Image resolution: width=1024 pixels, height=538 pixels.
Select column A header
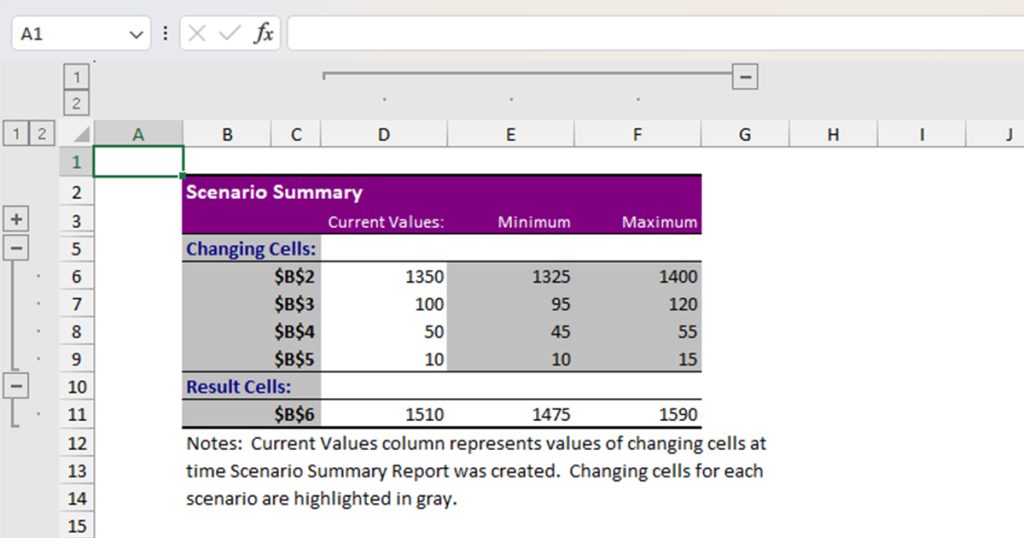[138, 134]
